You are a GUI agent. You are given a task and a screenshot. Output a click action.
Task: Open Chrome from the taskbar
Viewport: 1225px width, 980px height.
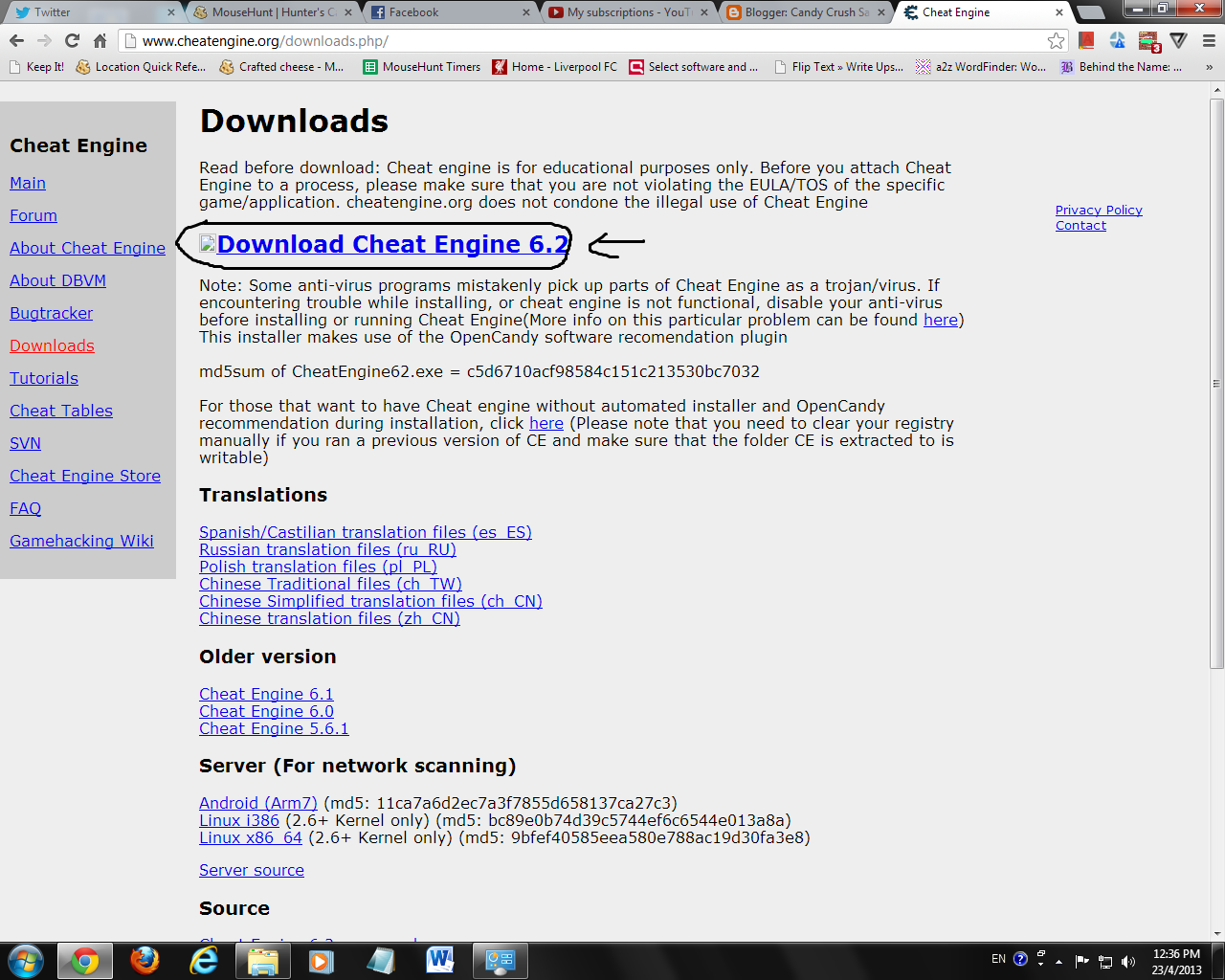[84, 961]
